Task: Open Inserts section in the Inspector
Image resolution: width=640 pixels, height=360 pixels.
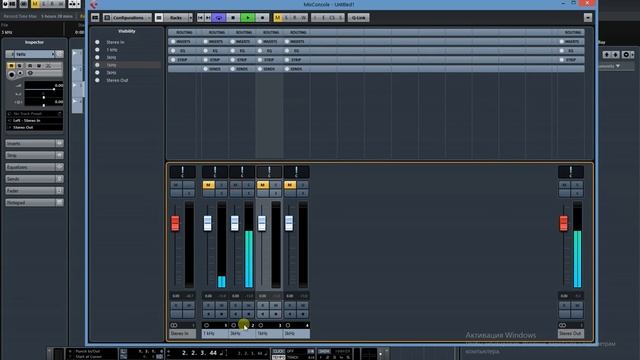Action: 34,143
